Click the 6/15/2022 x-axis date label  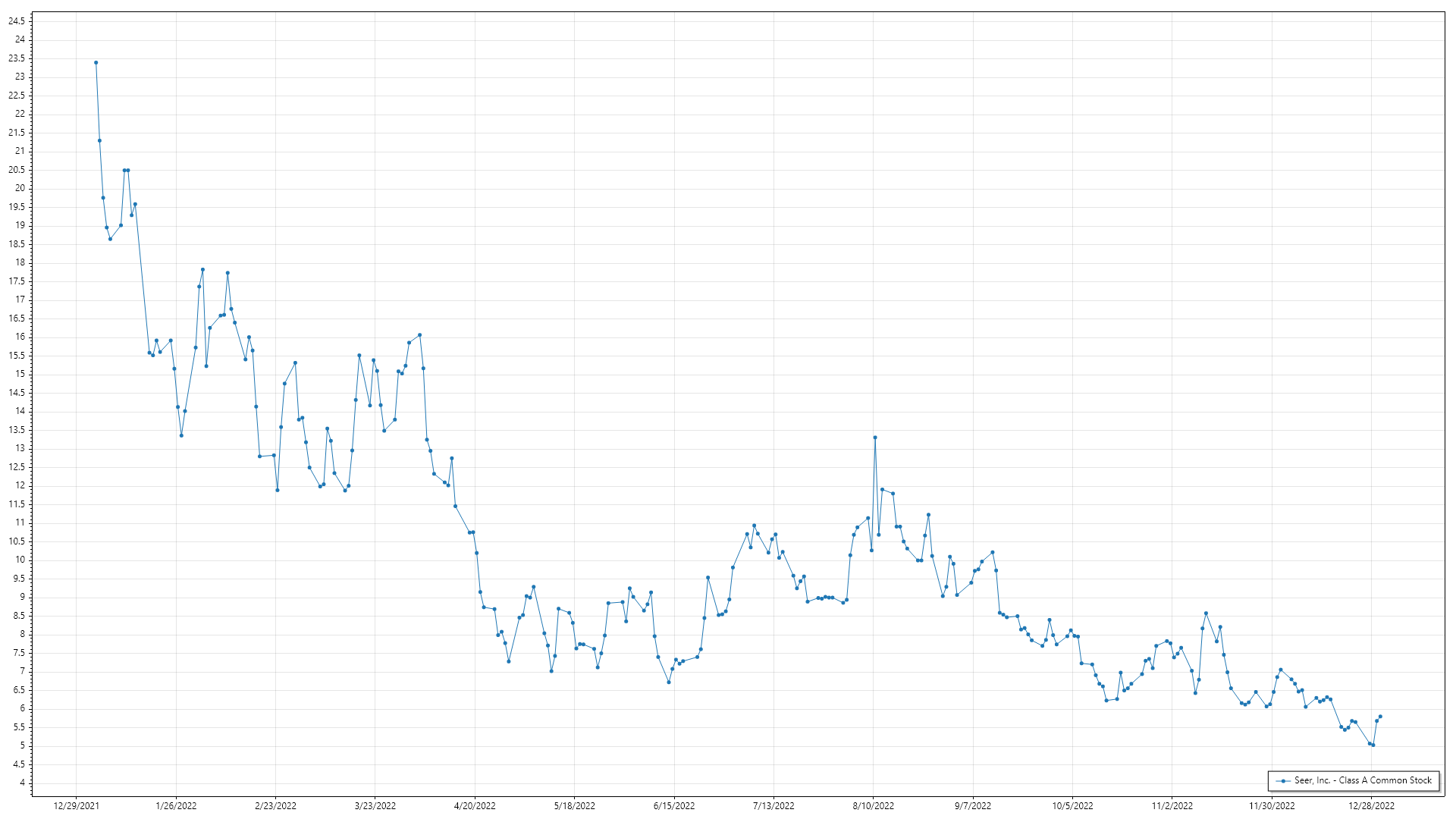(674, 806)
